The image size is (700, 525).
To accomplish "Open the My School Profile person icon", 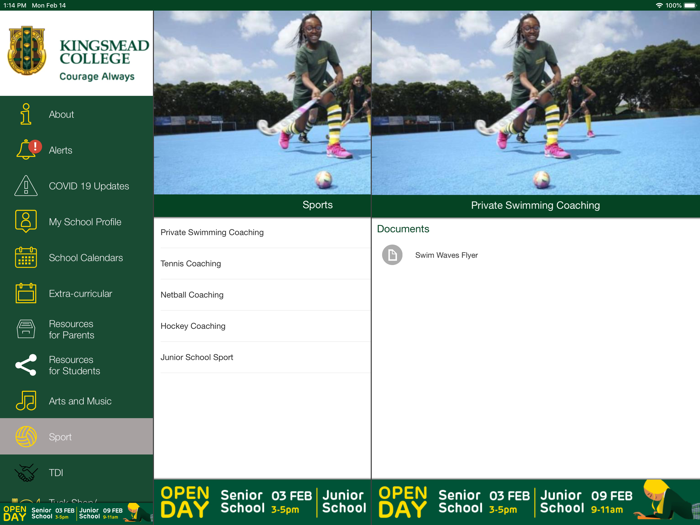I will (26, 221).
